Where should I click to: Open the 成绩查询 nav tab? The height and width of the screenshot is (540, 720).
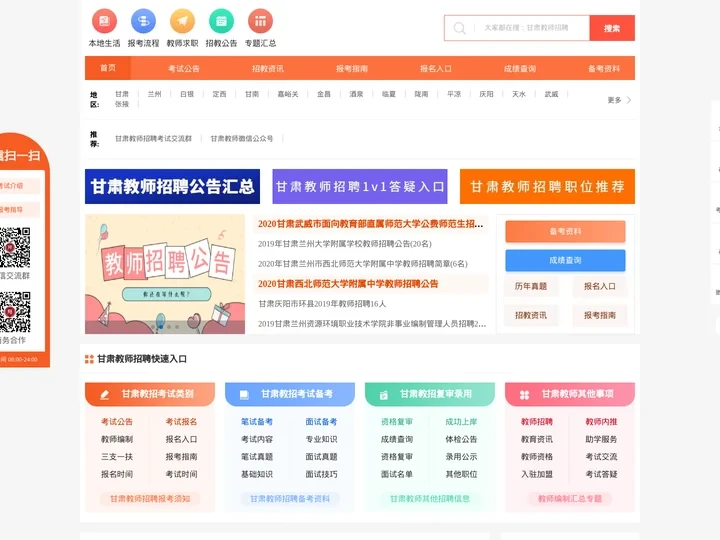click(x=520, y=68)
